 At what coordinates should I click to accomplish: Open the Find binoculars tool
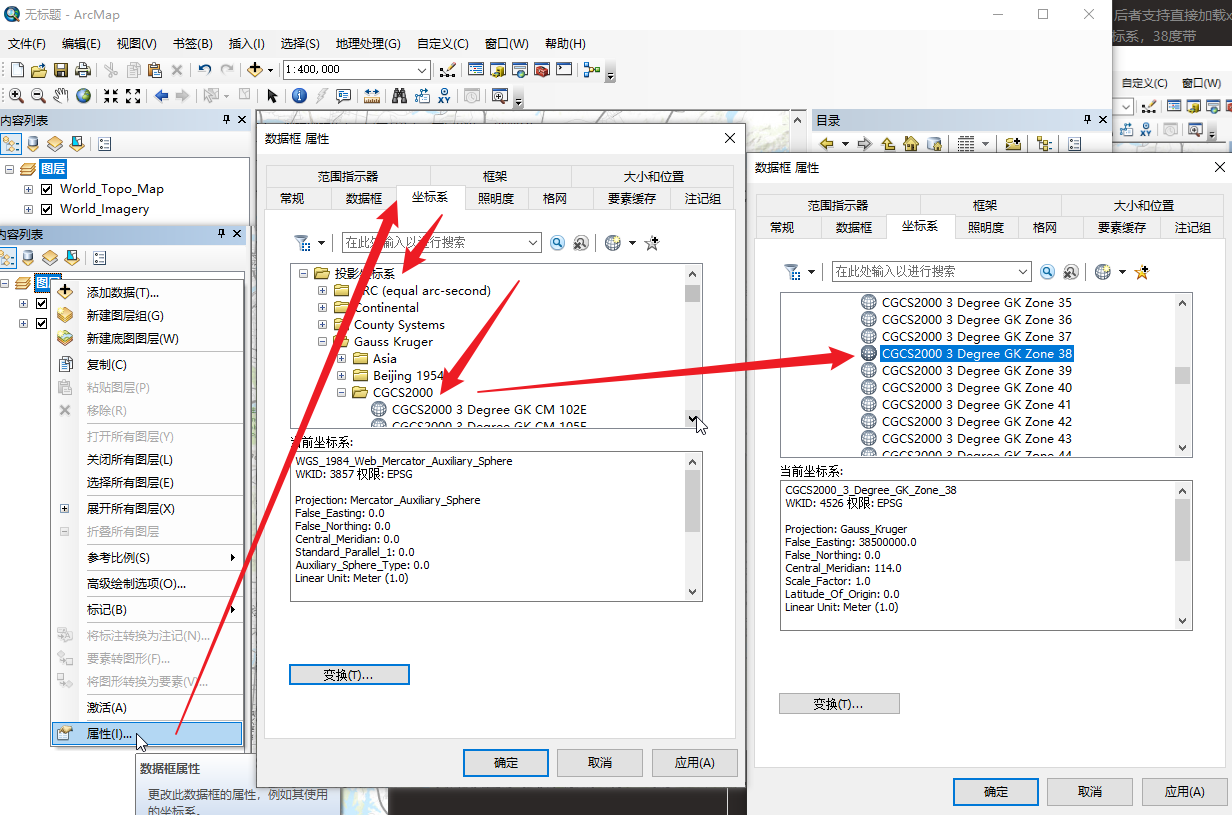tap(399, 96)
